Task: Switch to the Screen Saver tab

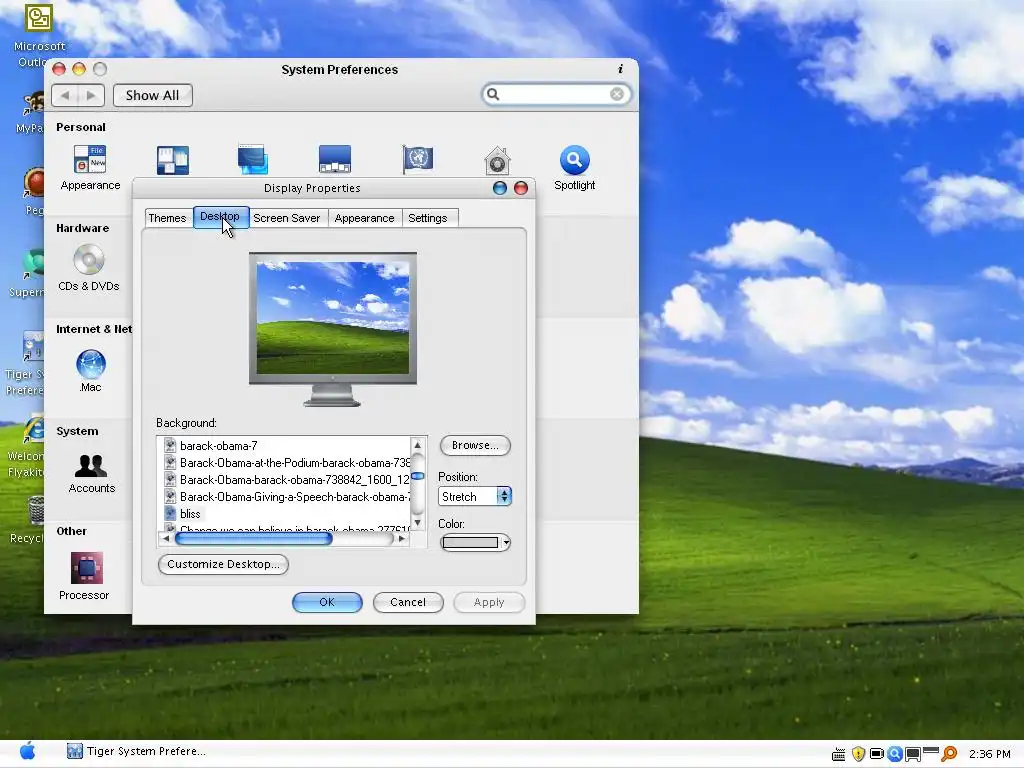Action: pos(287,218)
